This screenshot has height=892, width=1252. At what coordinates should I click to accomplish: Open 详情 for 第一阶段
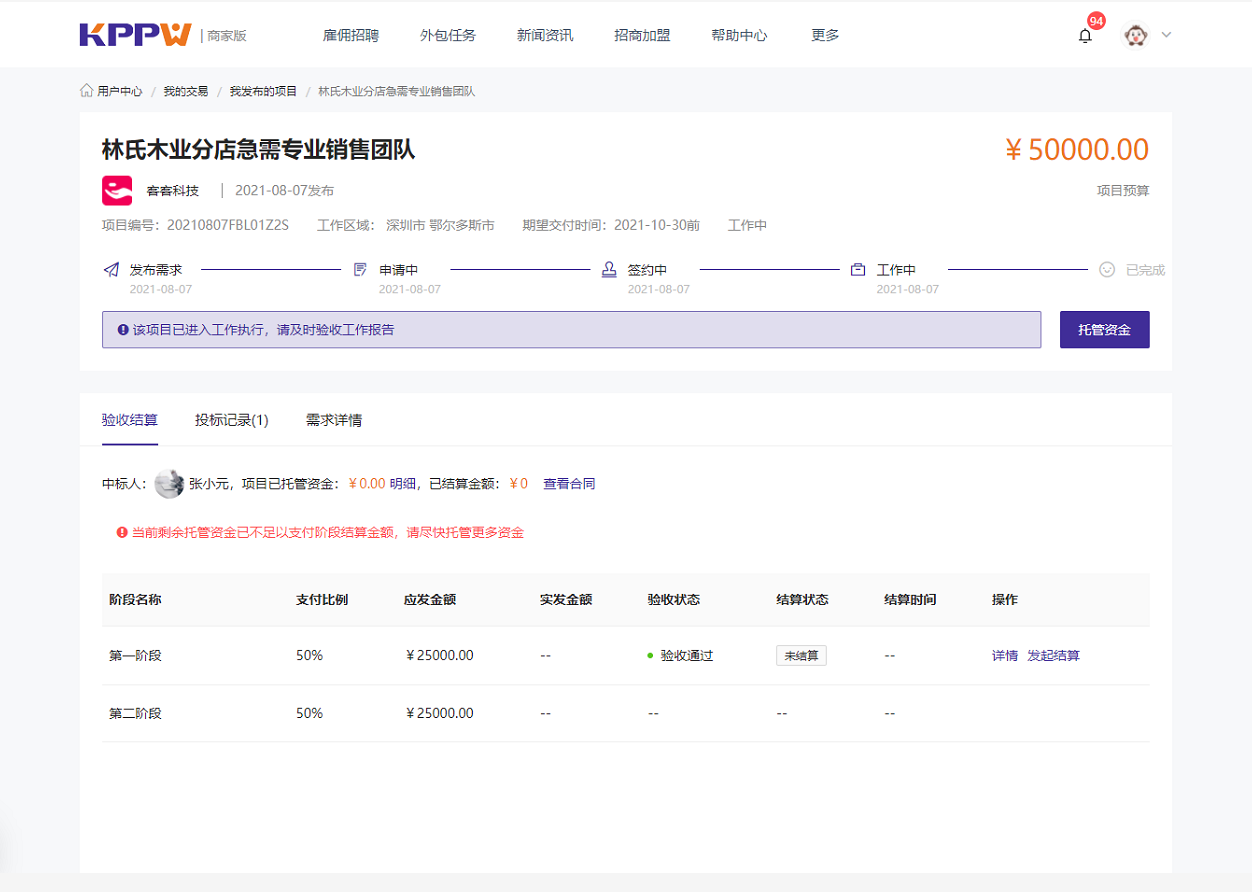[x=1005, y=656]
